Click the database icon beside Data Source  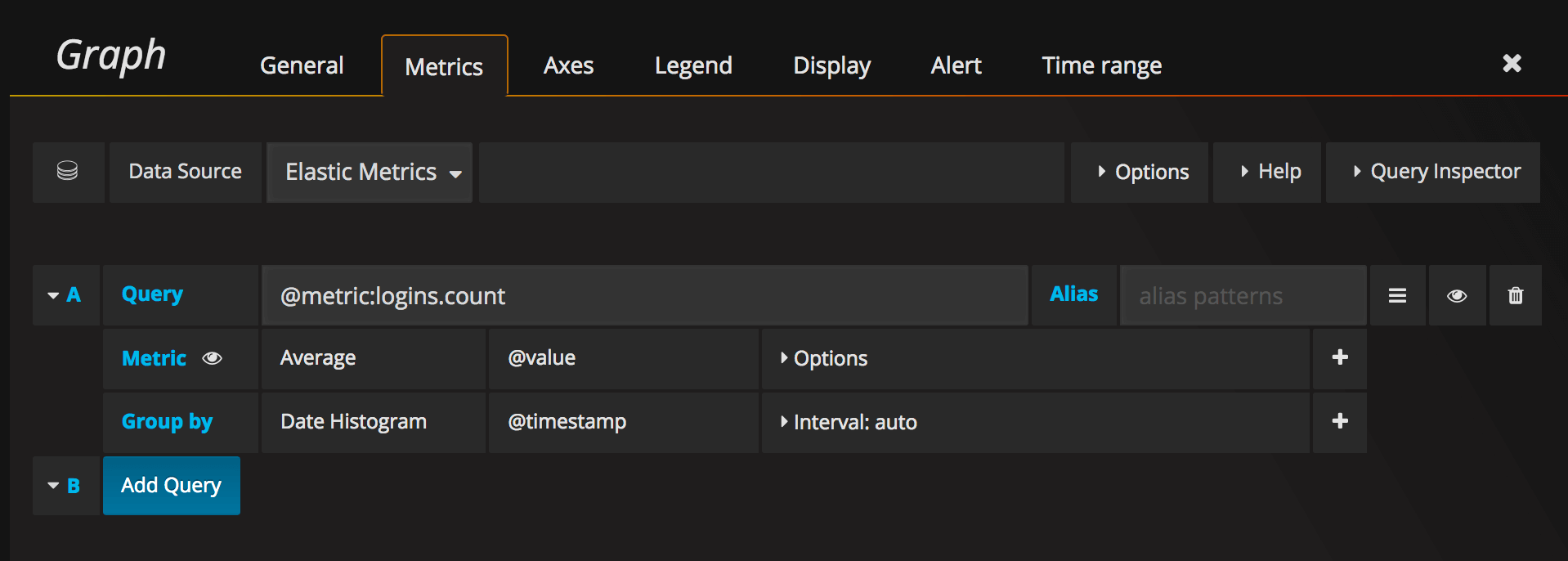coord(67,171)
